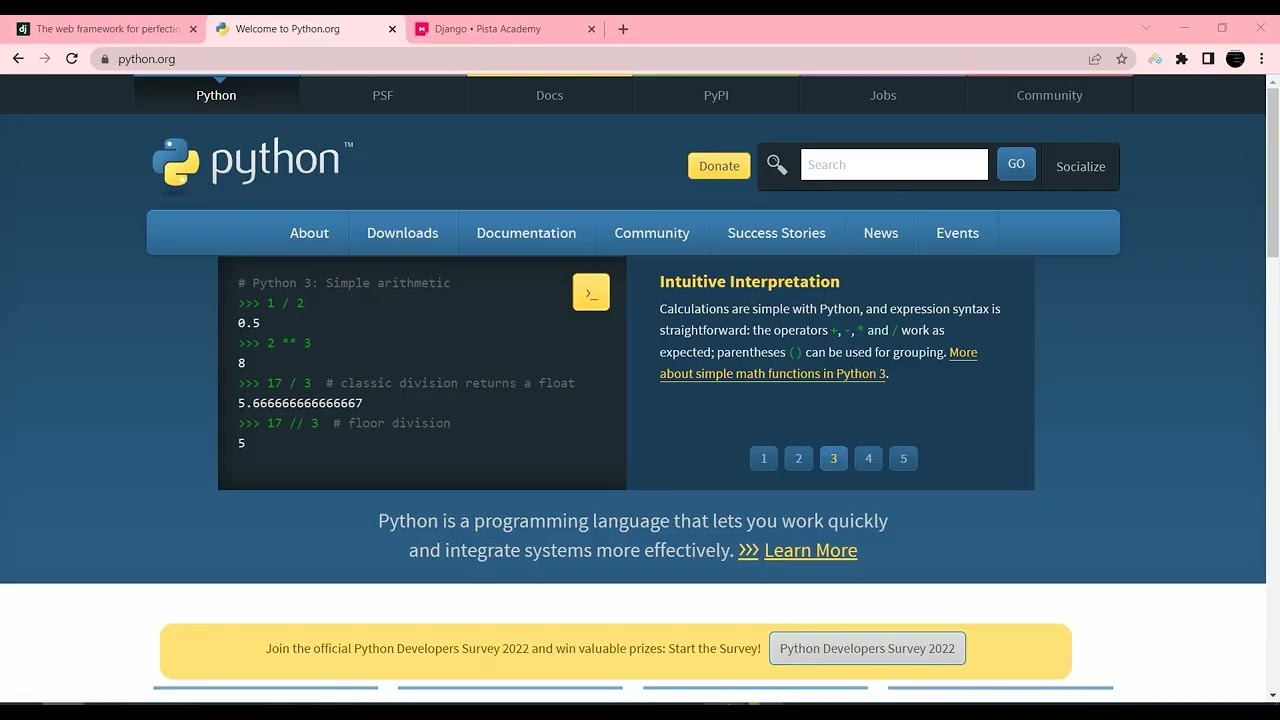
Task: Open the Community top navigation tab
Action: [x=1049, y=95]
